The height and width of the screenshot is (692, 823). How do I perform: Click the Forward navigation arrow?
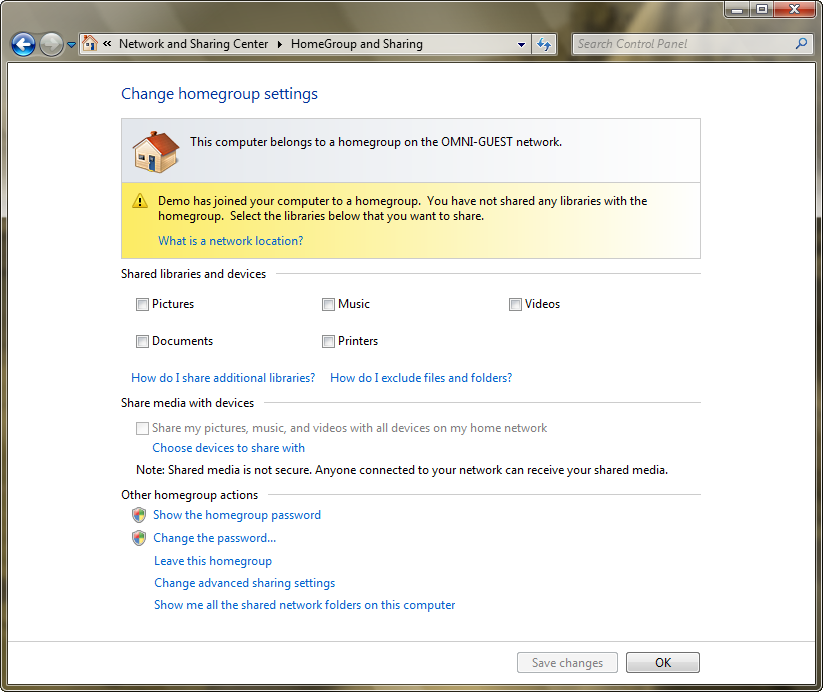[x=51, y=44]
